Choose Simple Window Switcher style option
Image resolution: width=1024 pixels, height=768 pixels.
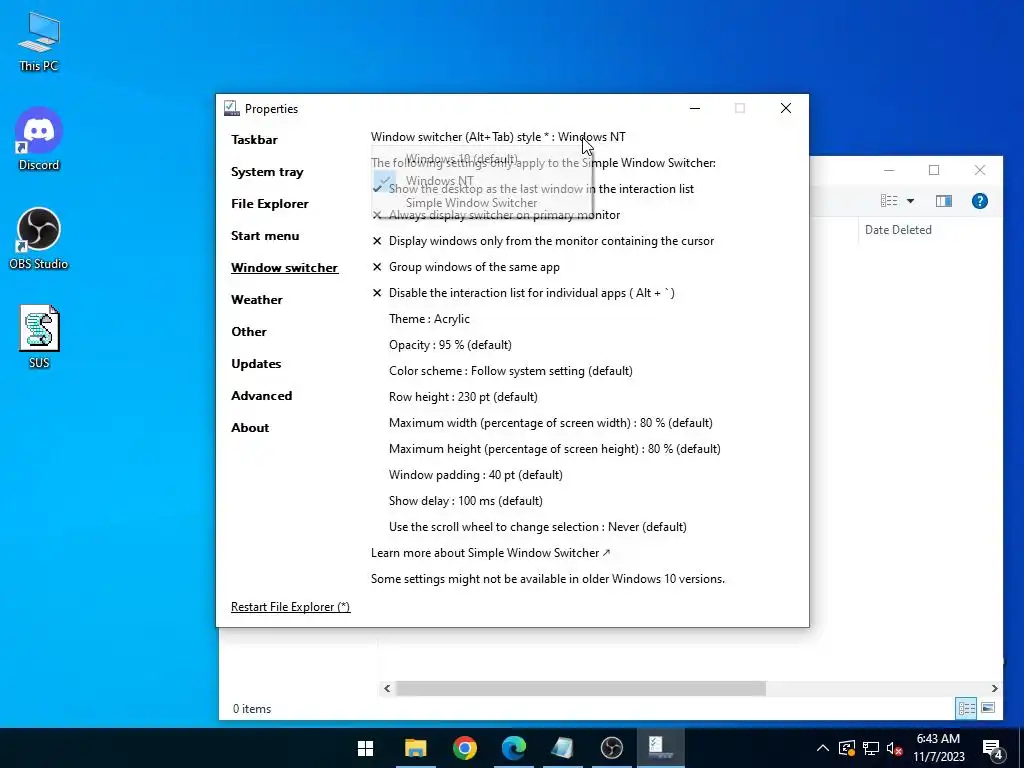click(x=482, y=202)
